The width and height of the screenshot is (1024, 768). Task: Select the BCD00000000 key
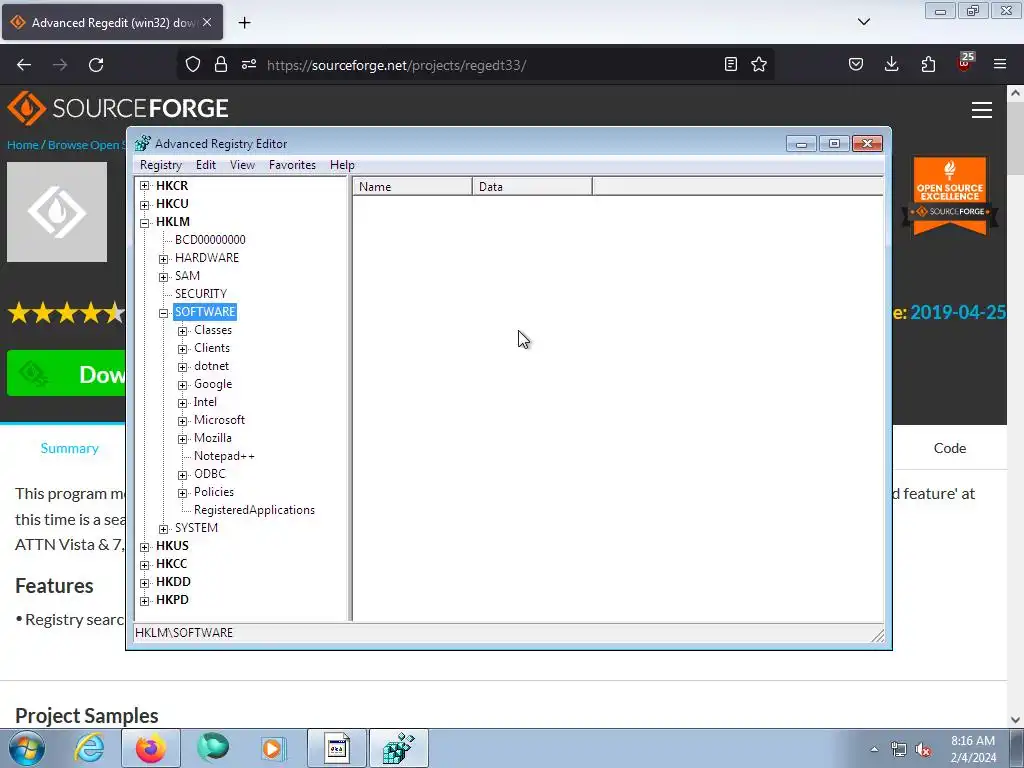tap(210, 240)
